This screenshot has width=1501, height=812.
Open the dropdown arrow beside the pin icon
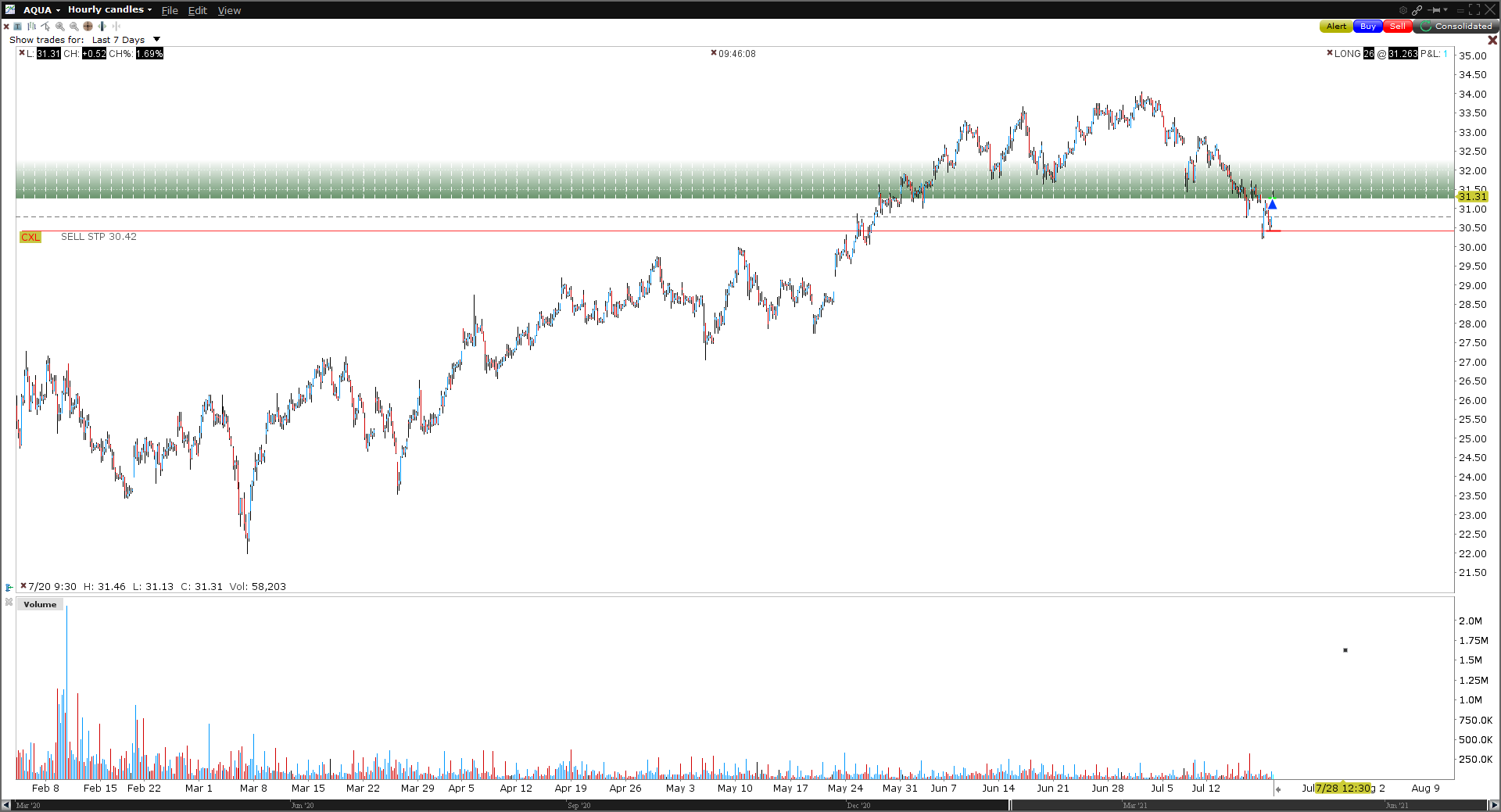coord(1445,10)
